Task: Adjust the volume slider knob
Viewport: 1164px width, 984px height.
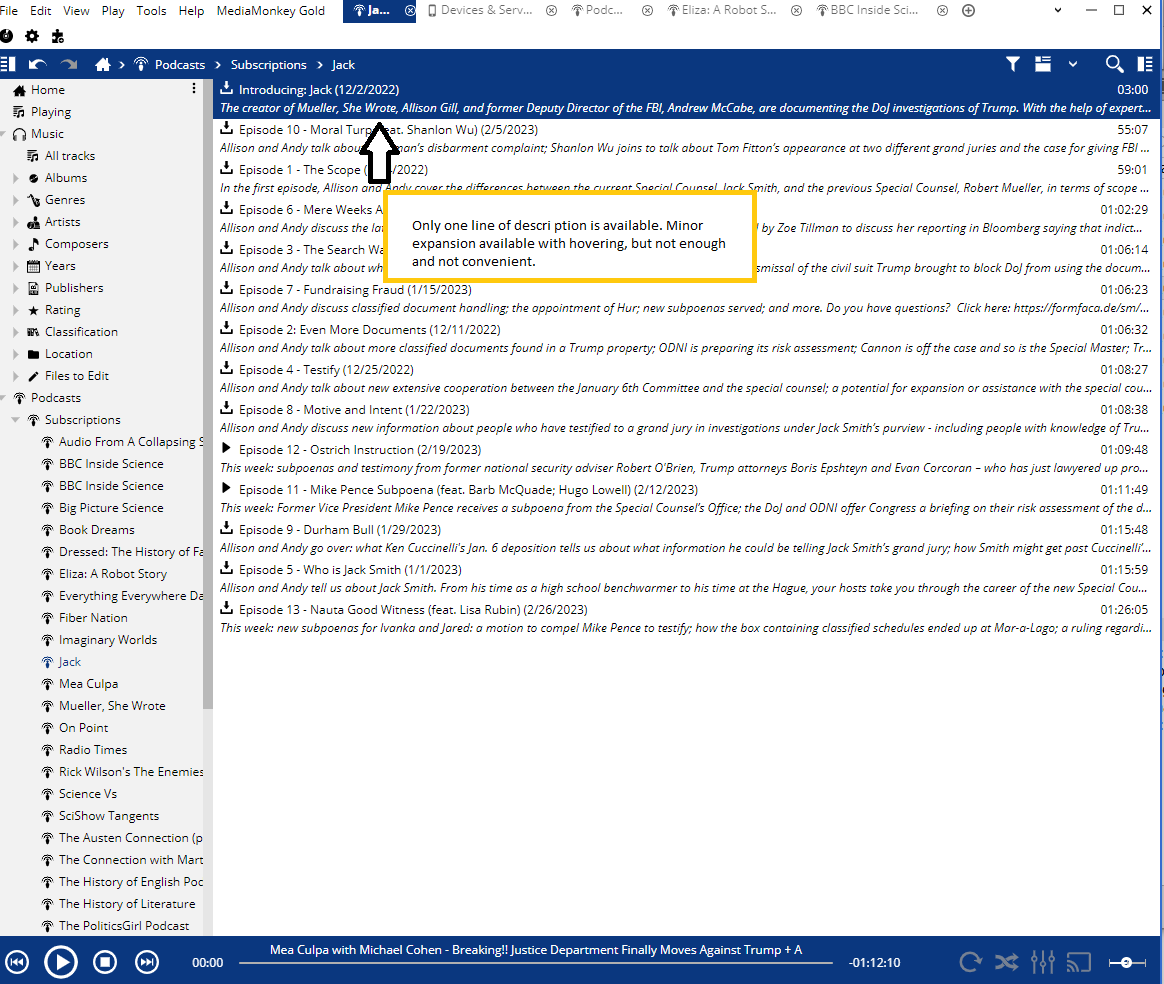Action: [1126, 962]
